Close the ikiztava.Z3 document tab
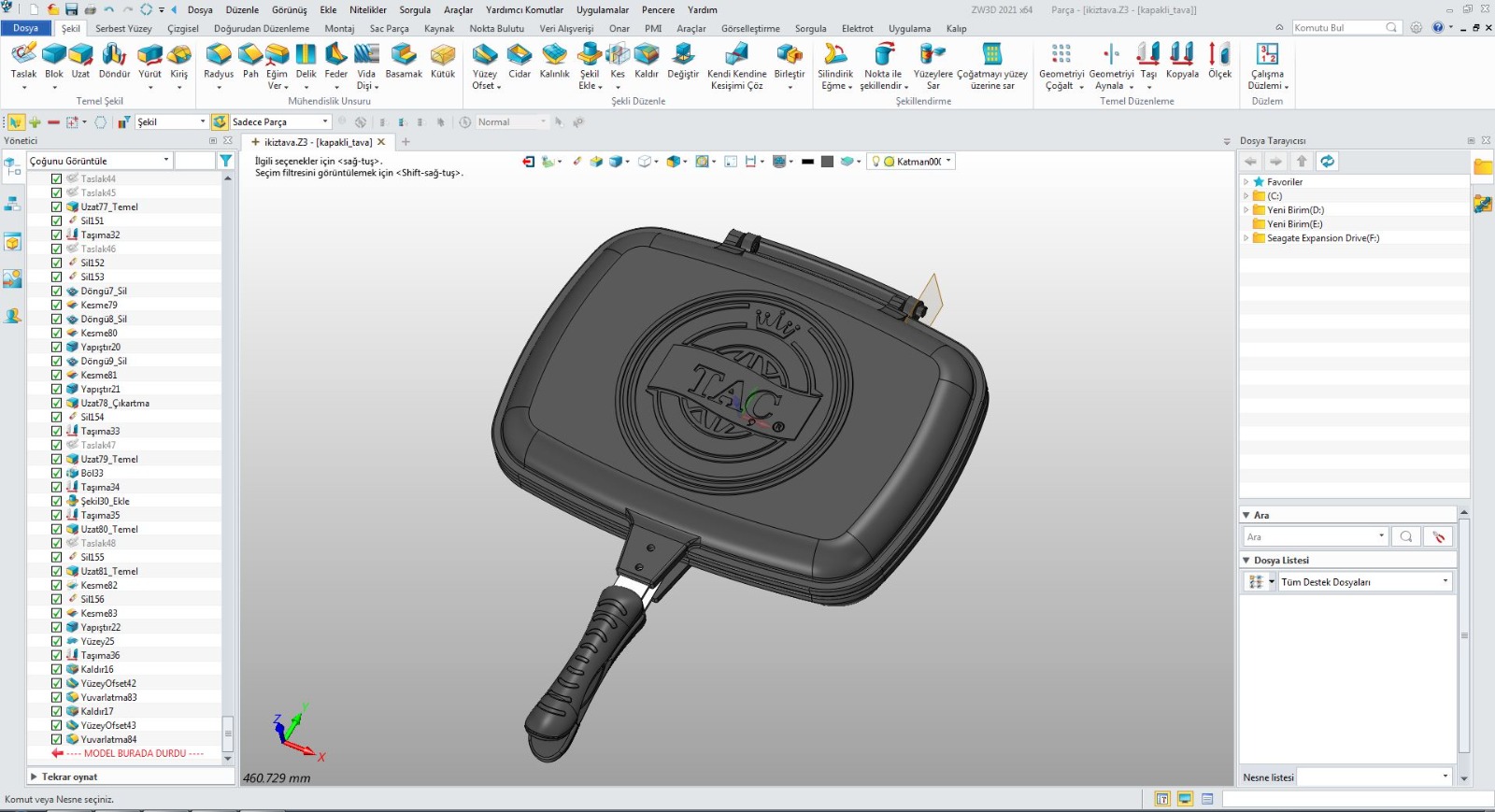Screen dimensions: 1495x812 (381, 142)
